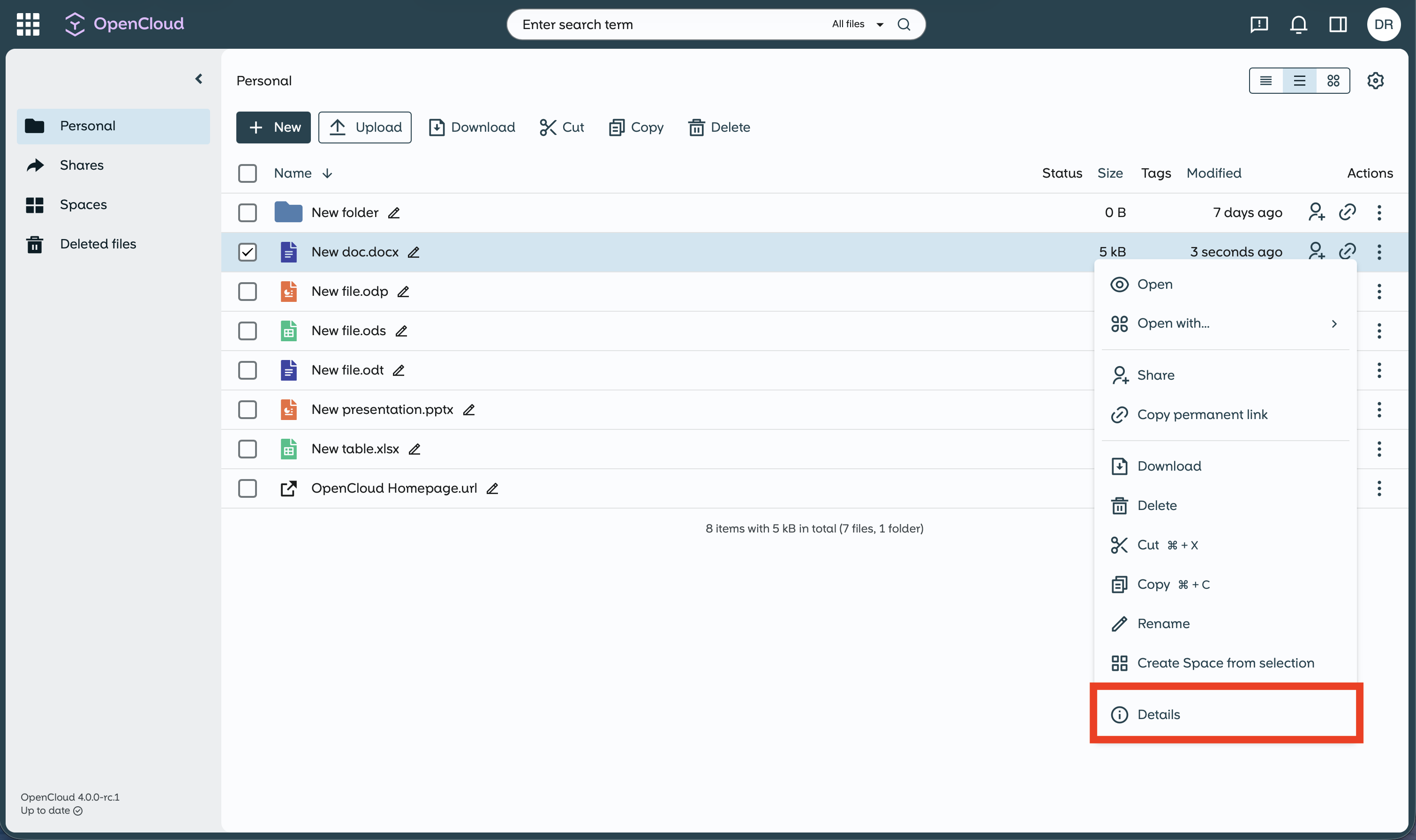Open notifications bell icon
This screenshot has height=840, width=1416.
point(1298,24)
